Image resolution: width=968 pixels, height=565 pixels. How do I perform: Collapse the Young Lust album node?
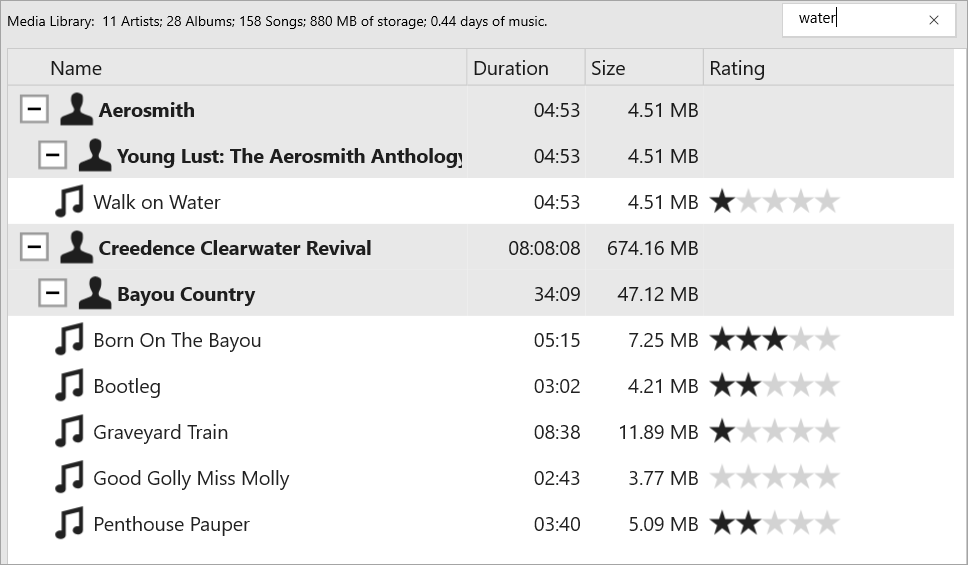click(52, 155)
